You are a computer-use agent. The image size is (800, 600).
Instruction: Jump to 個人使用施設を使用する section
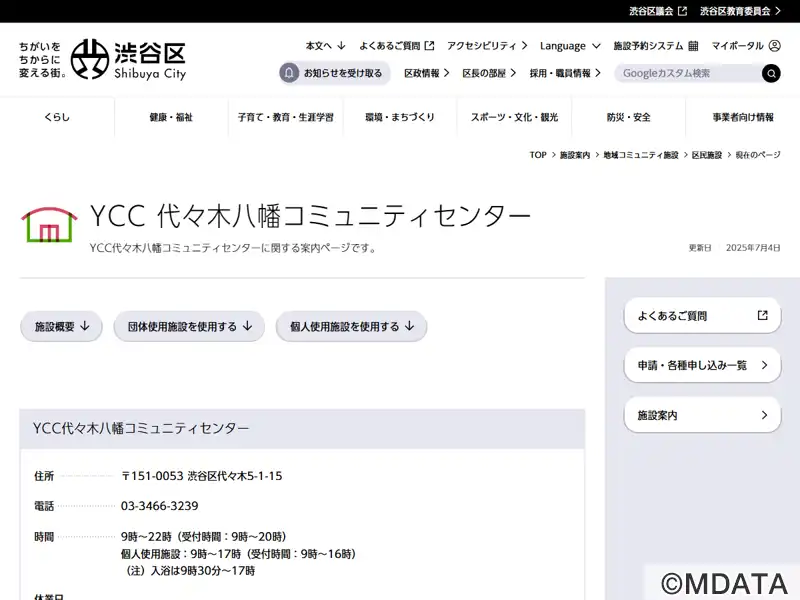352,327
